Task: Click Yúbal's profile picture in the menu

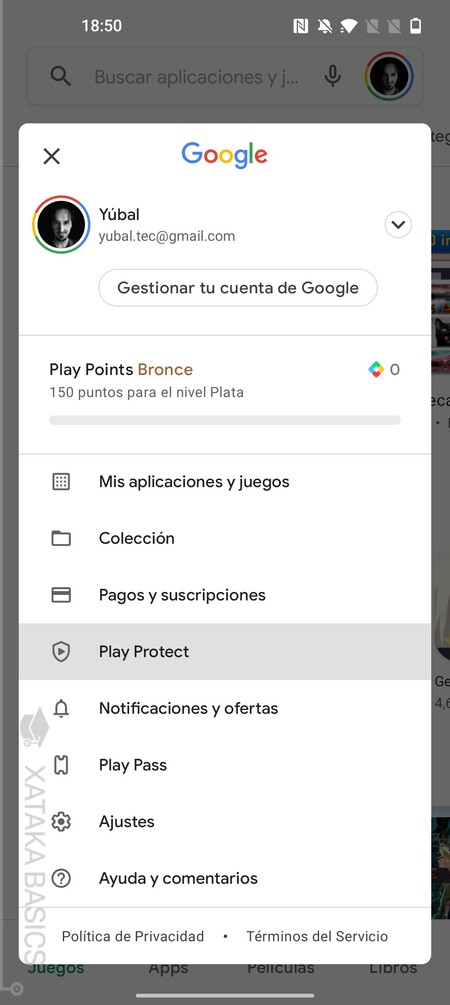Action: coord(61,224)
